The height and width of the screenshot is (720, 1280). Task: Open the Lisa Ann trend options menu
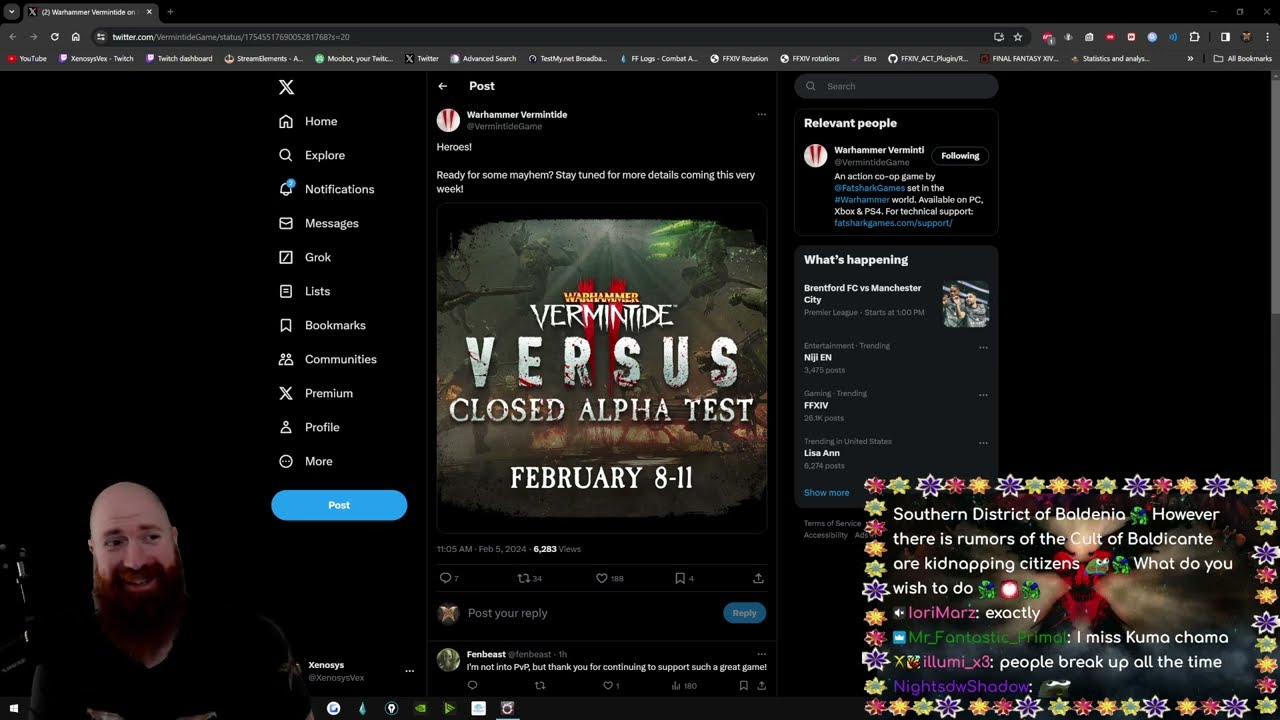tap(983, 442)
